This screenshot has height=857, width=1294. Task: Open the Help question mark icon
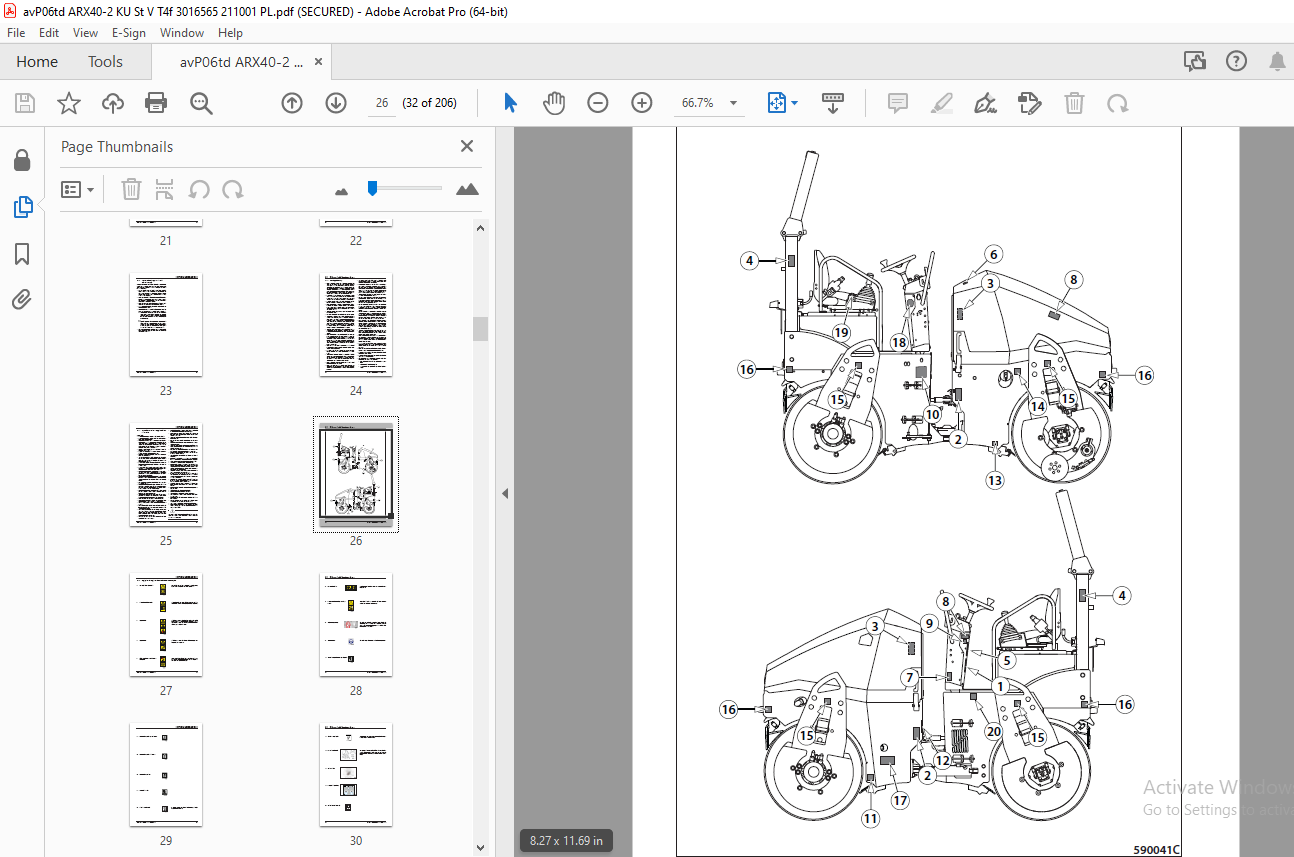coord(1236,62)
